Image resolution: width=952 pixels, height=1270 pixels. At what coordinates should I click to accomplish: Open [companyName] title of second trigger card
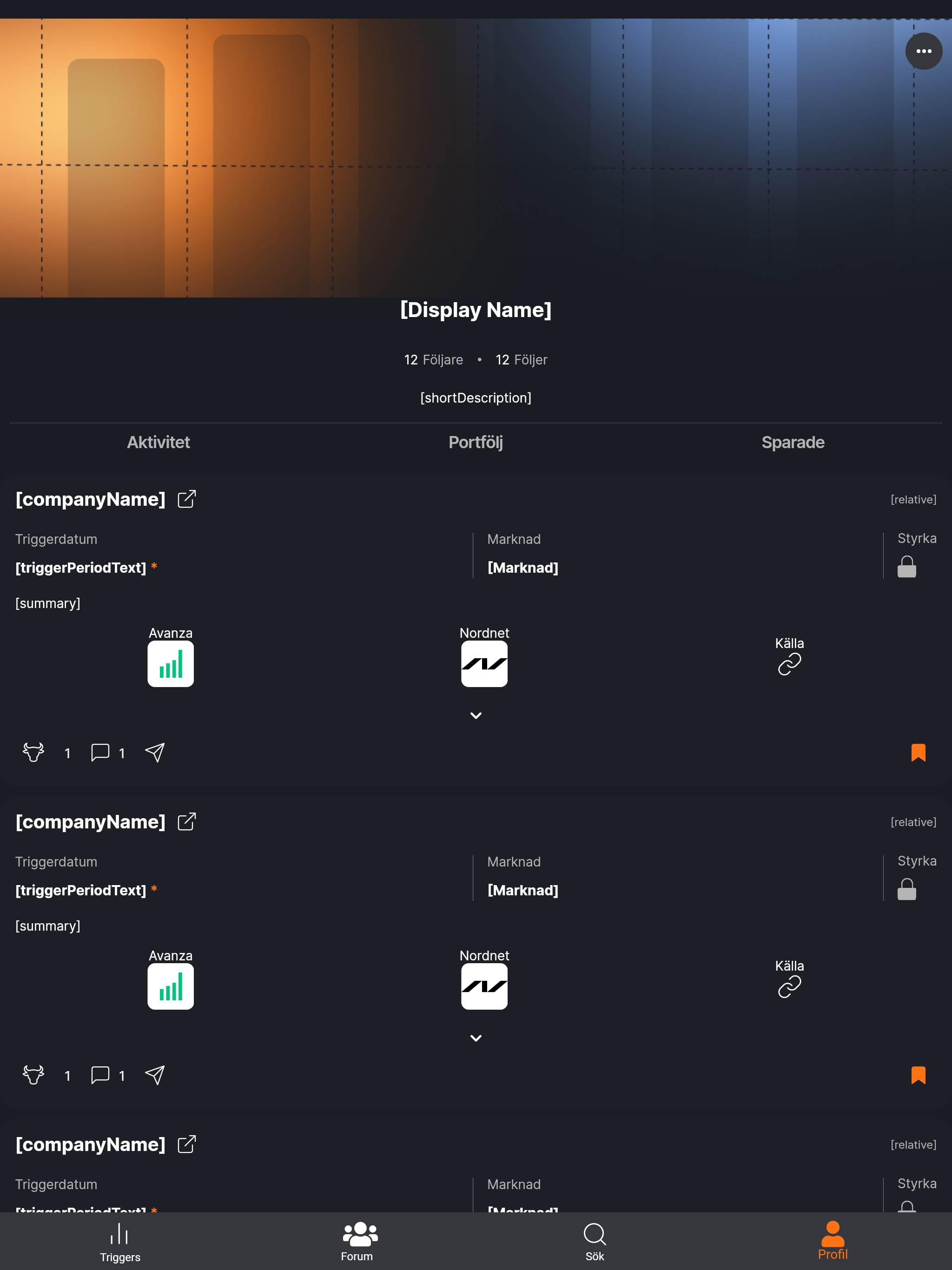(90, 821)
